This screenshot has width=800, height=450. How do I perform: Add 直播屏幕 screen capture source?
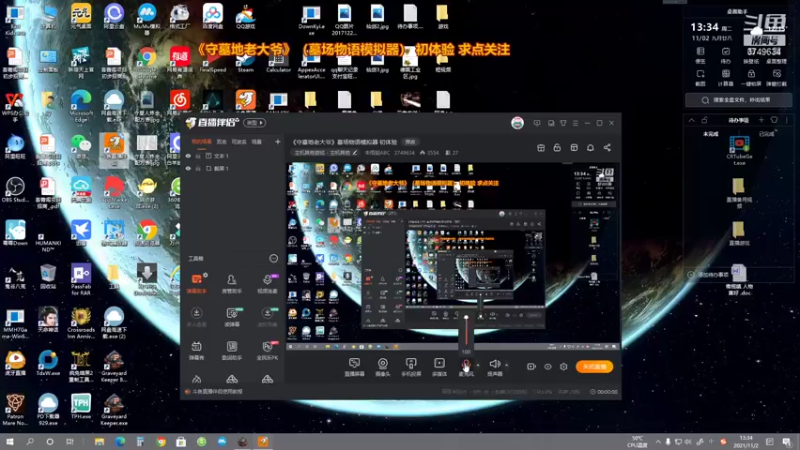(x=354, y=366)
